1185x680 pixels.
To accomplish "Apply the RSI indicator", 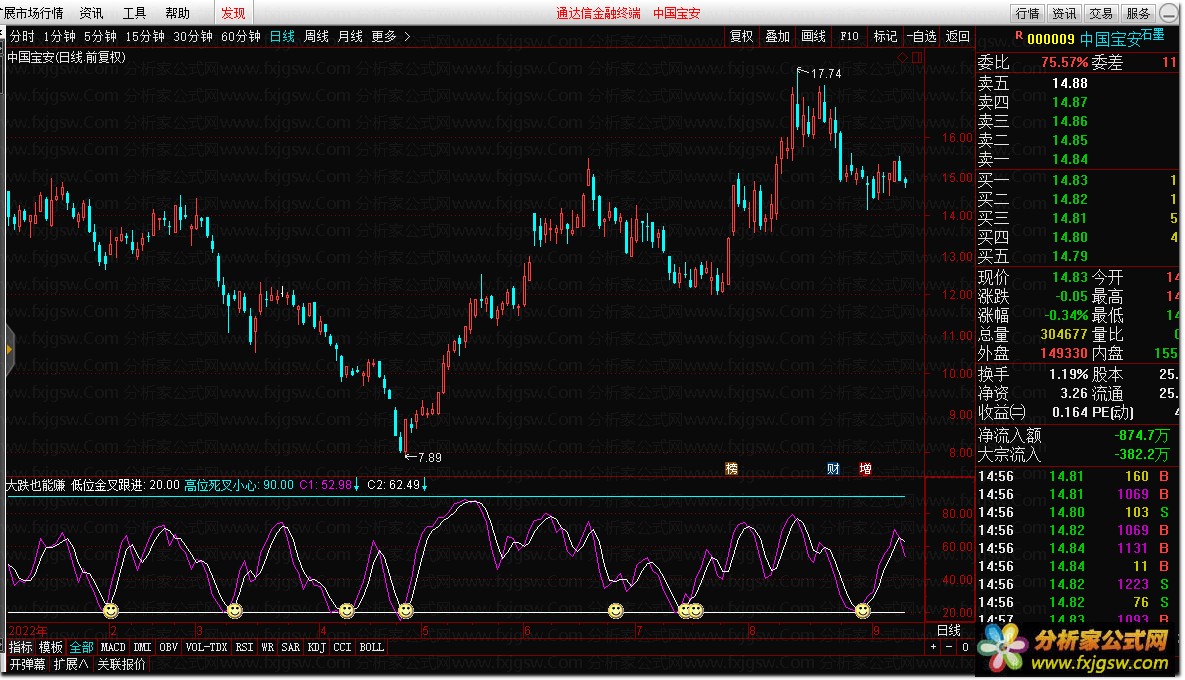I will point(244,647).
